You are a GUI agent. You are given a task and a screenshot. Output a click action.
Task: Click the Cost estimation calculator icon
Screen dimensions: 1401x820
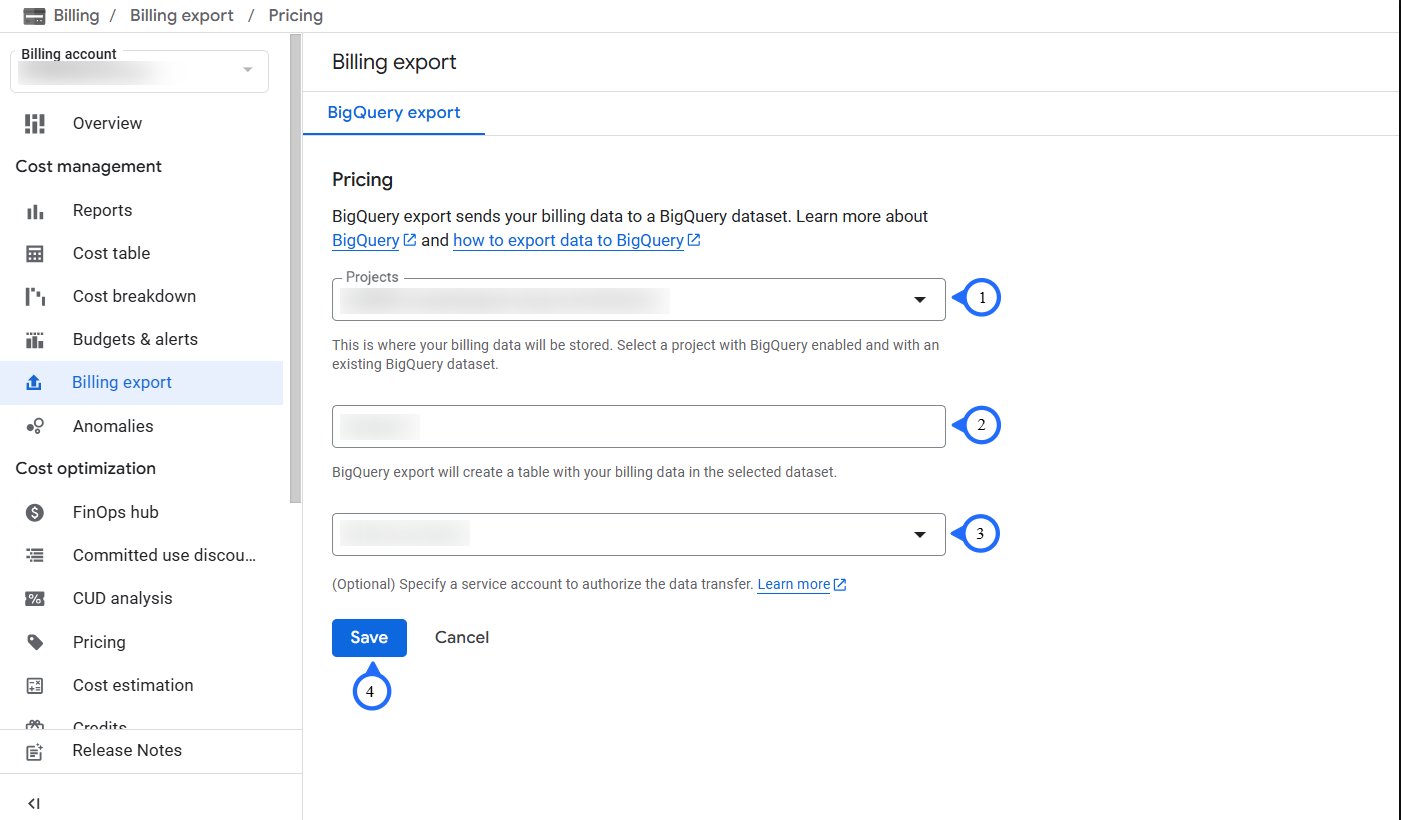tap(35, 686)
